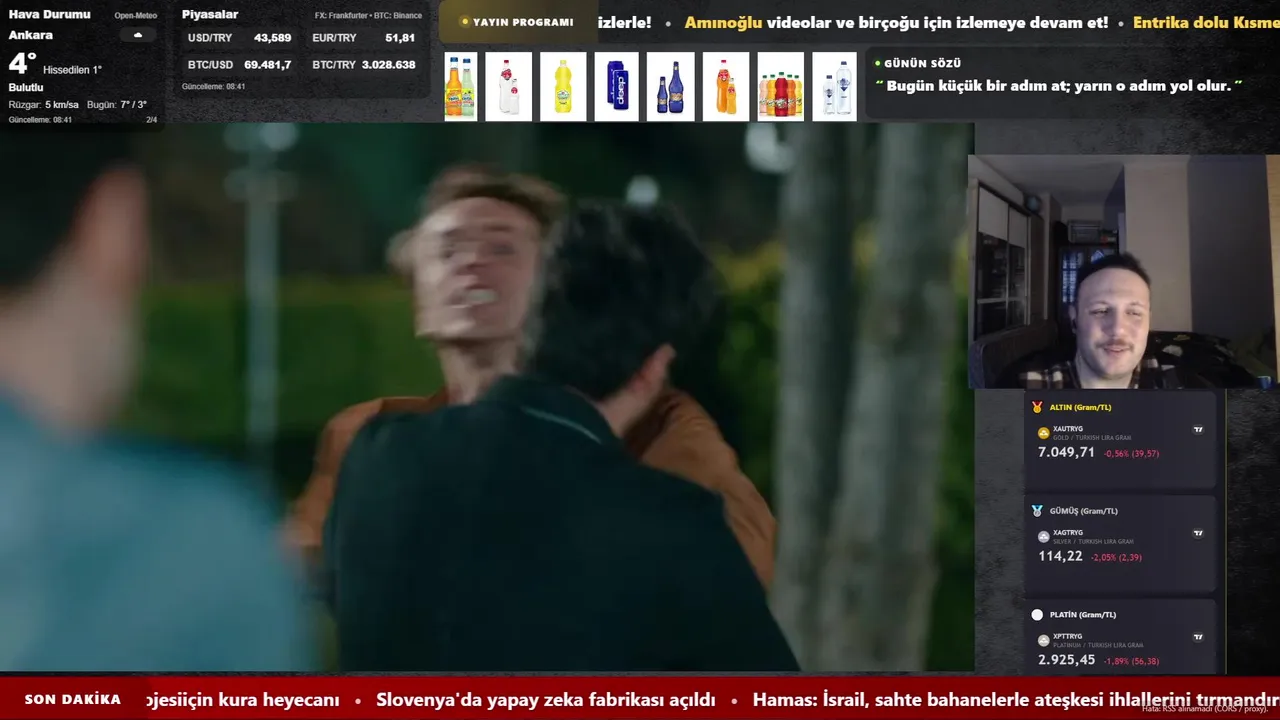1280x720 pixels.
Task: Click the Hava Durumu widget title
Action: coord(49,15)
